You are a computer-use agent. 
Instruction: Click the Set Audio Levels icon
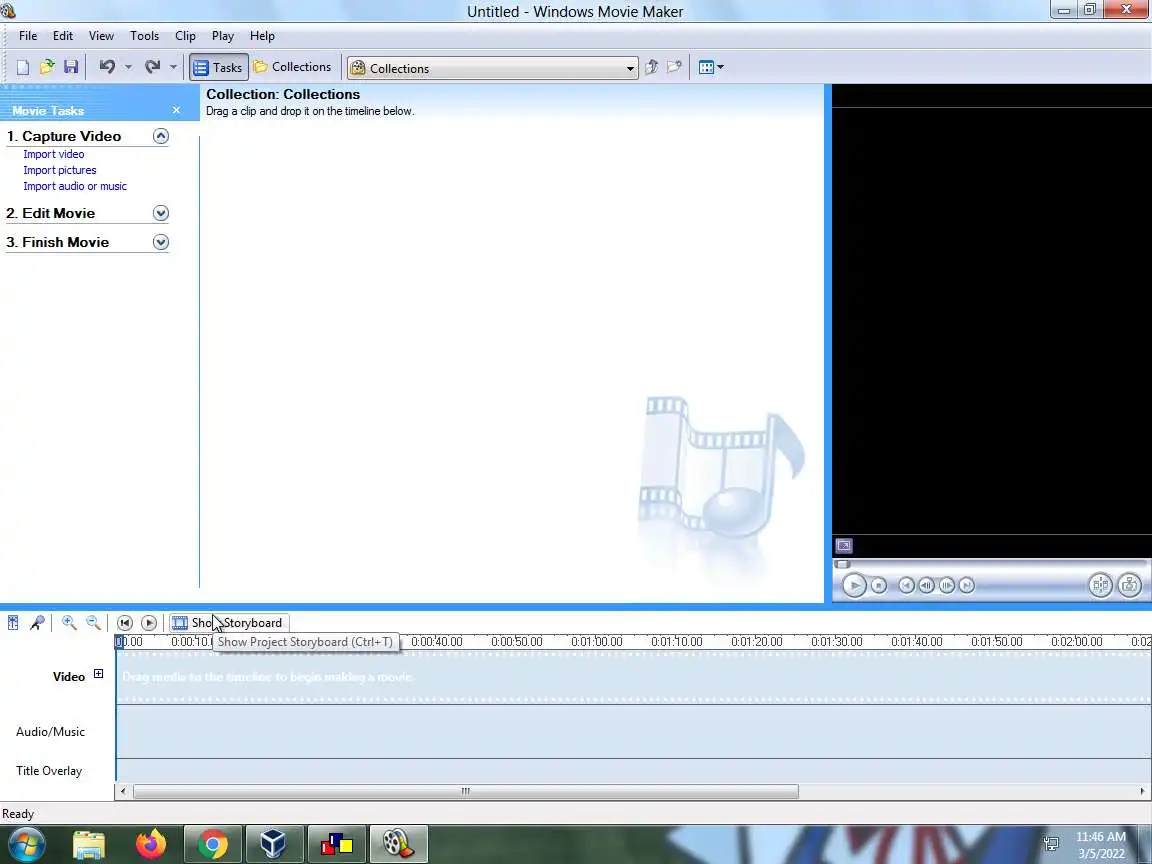(x=13, y=623)
